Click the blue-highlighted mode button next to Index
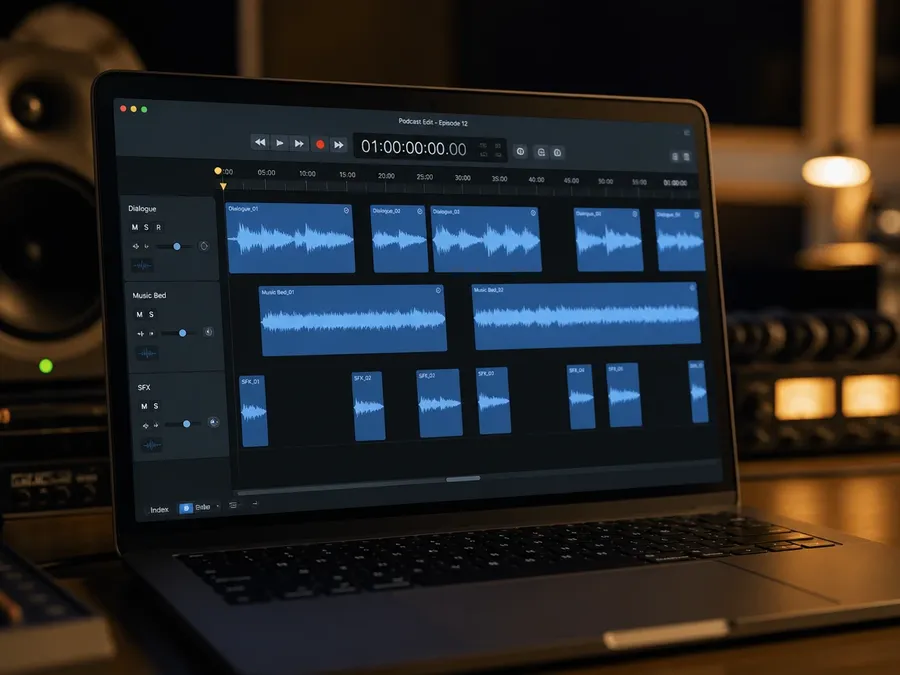This screenshot has width=900, height=675. 185,508
